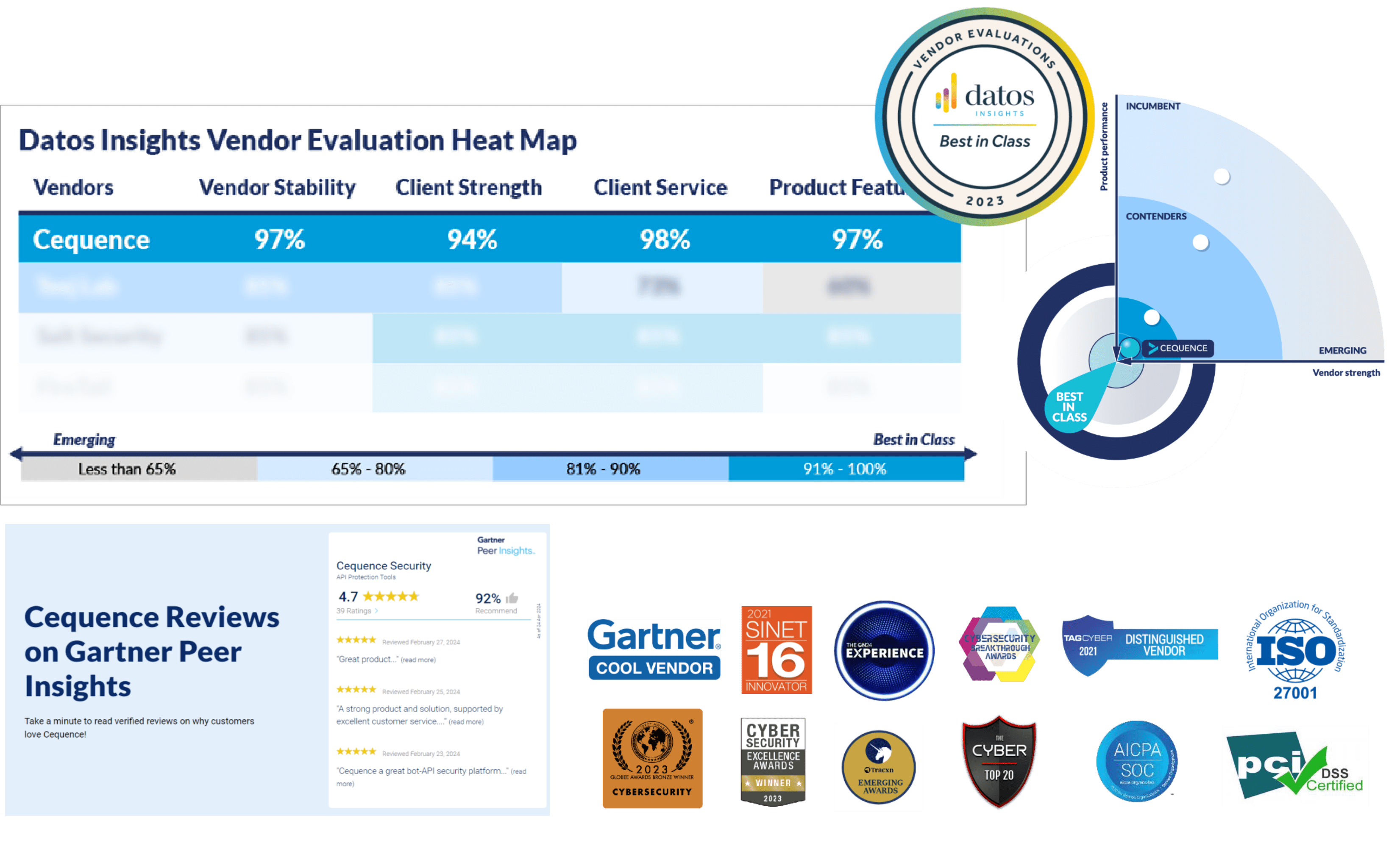This screenshot has height=868, width=1389.
Task: Click the PCI DSS Certified logo
Action: point(1295,765)
